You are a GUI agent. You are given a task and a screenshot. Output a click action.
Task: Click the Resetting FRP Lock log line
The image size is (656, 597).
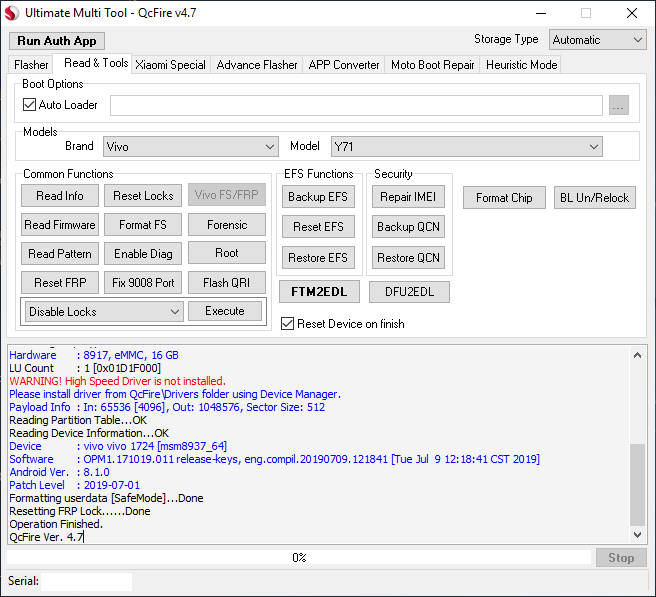pos(80,511)
